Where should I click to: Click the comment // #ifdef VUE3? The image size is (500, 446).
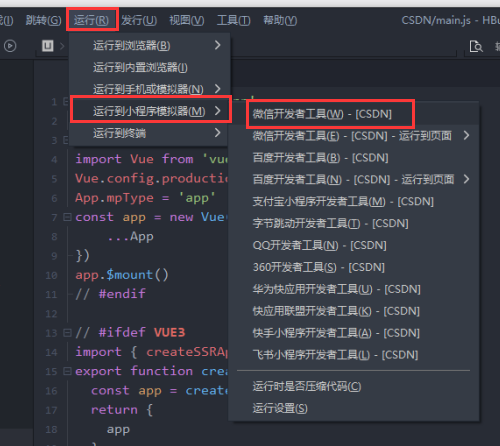coord(130,332)
